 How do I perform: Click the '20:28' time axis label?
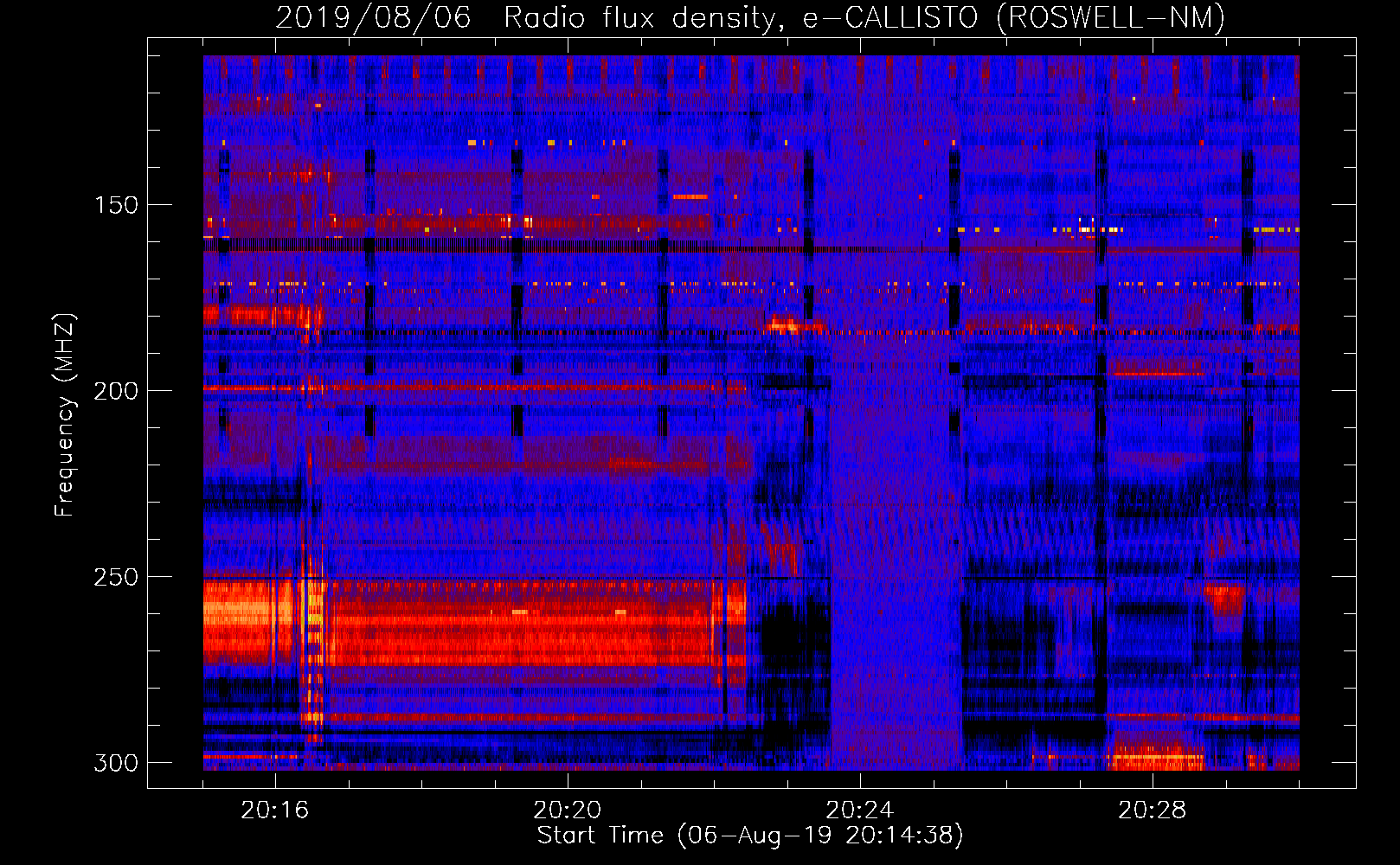point(1153,811)
